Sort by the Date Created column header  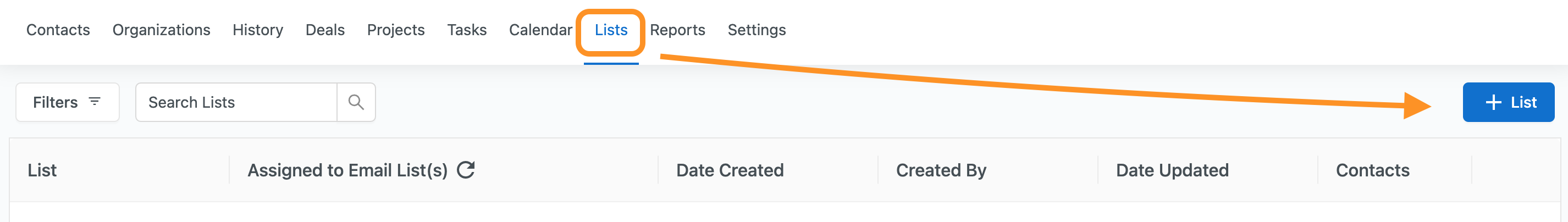pyautogui.click(x=730, y=170)
